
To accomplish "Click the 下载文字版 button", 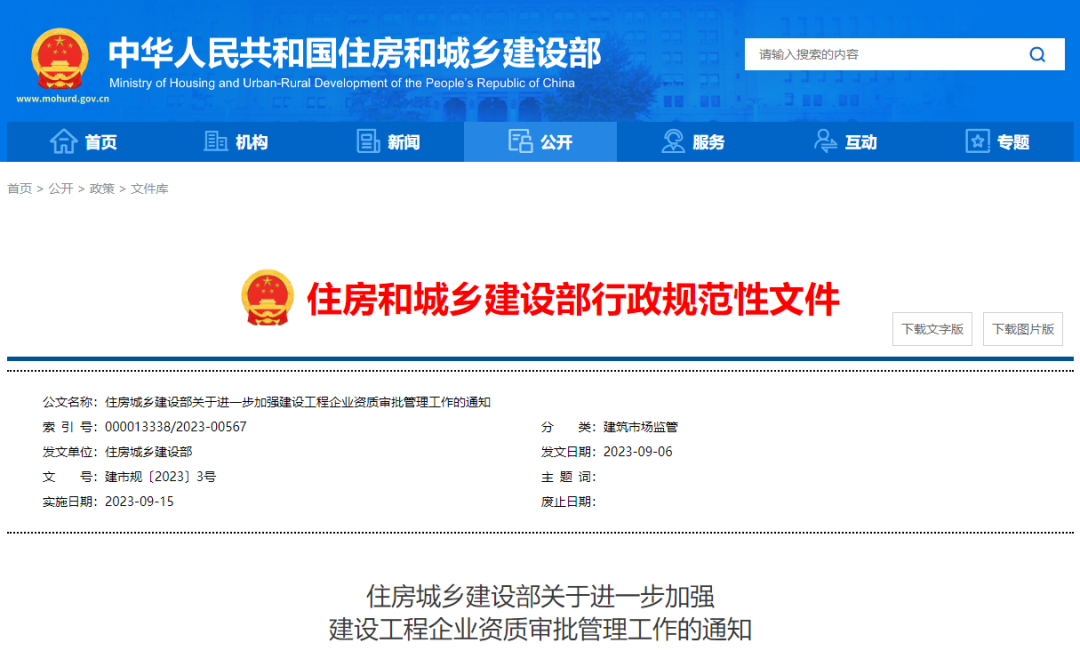I will pyautogui.click(x=932, y=328).
